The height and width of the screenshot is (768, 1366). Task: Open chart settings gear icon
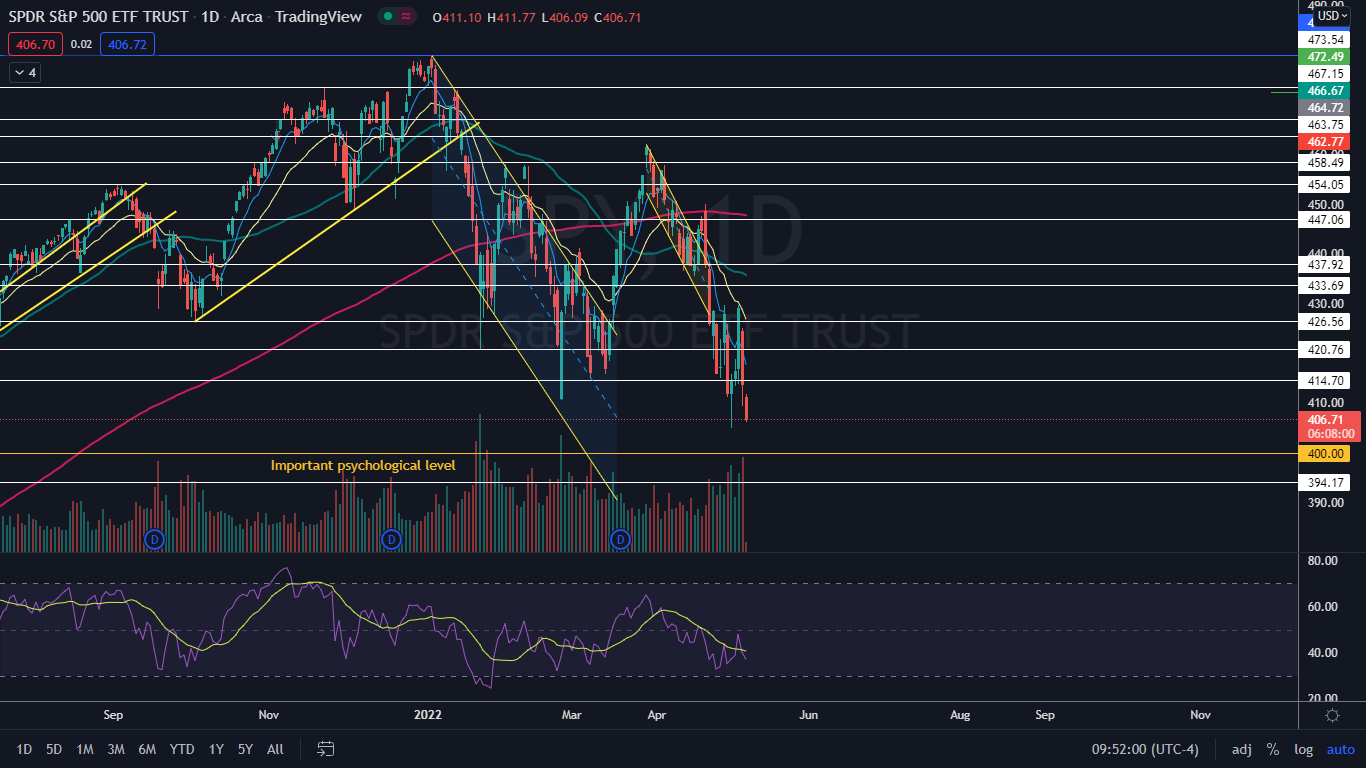tap(1332, 715)
